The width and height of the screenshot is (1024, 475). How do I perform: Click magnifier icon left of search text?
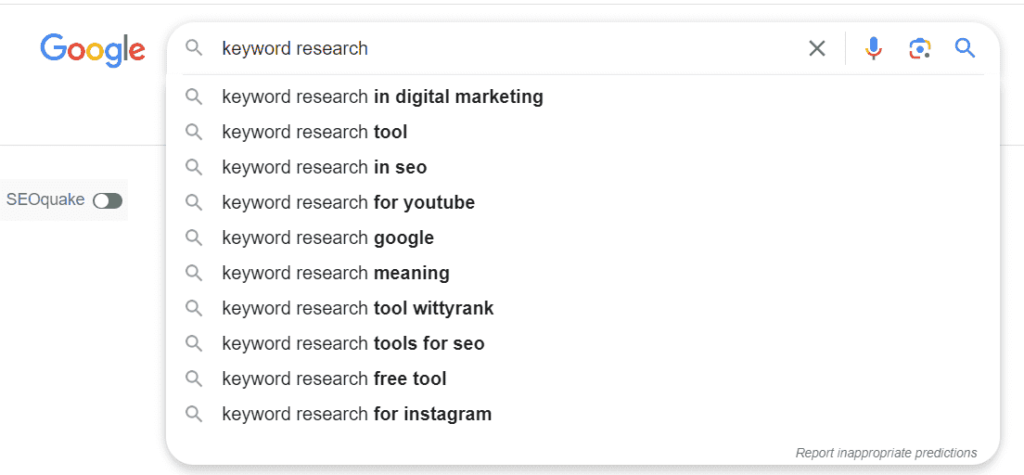[x=193, y=48]
